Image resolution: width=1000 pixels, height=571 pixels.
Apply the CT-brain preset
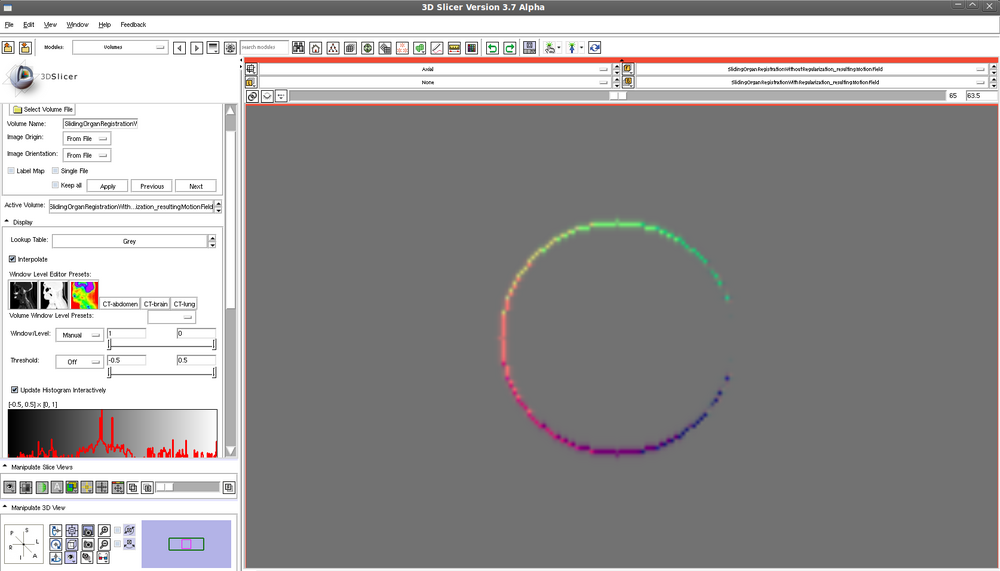(x=156, y=304)
